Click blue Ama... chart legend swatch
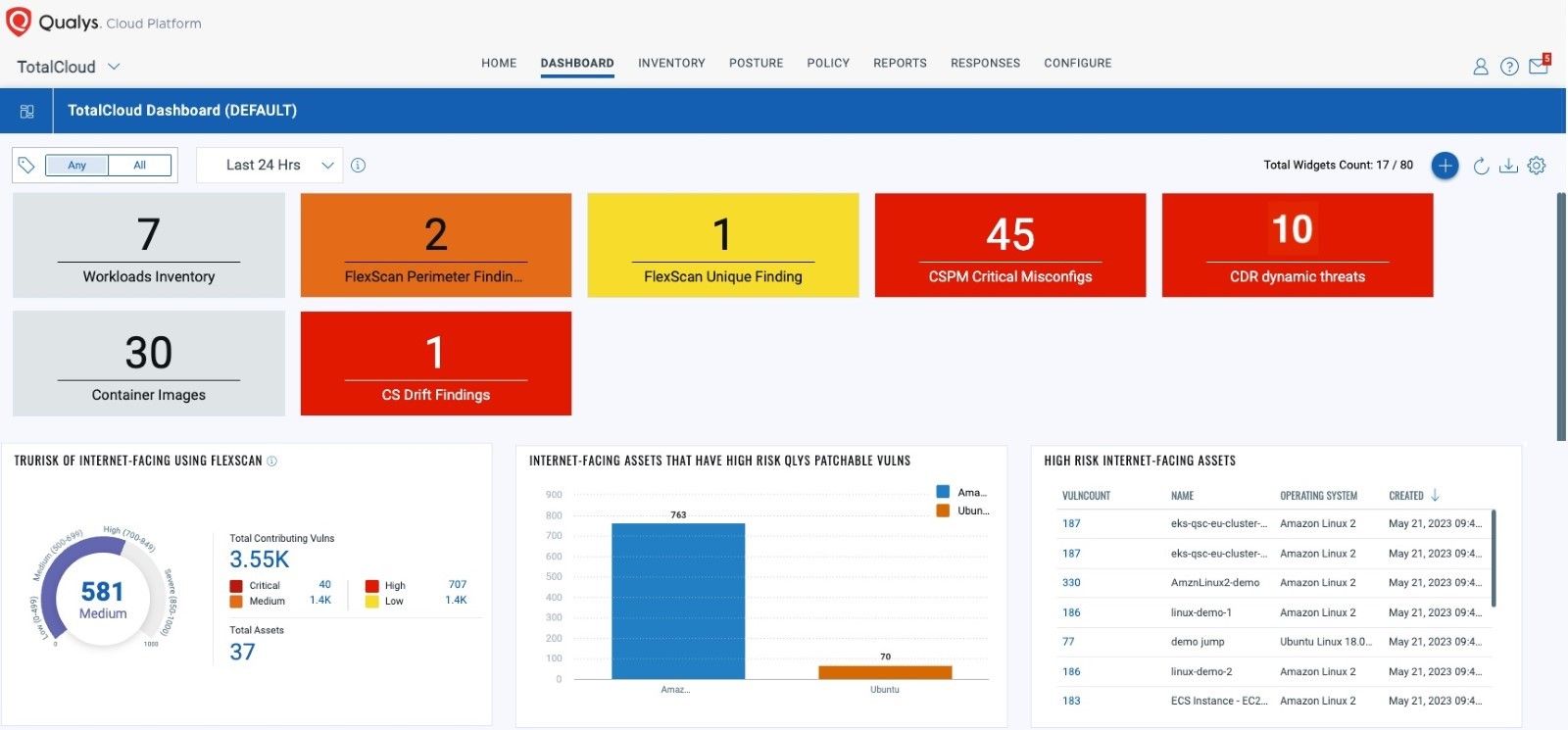The width and height of the screenshot is (1568, 730). [x=943, y=492]
